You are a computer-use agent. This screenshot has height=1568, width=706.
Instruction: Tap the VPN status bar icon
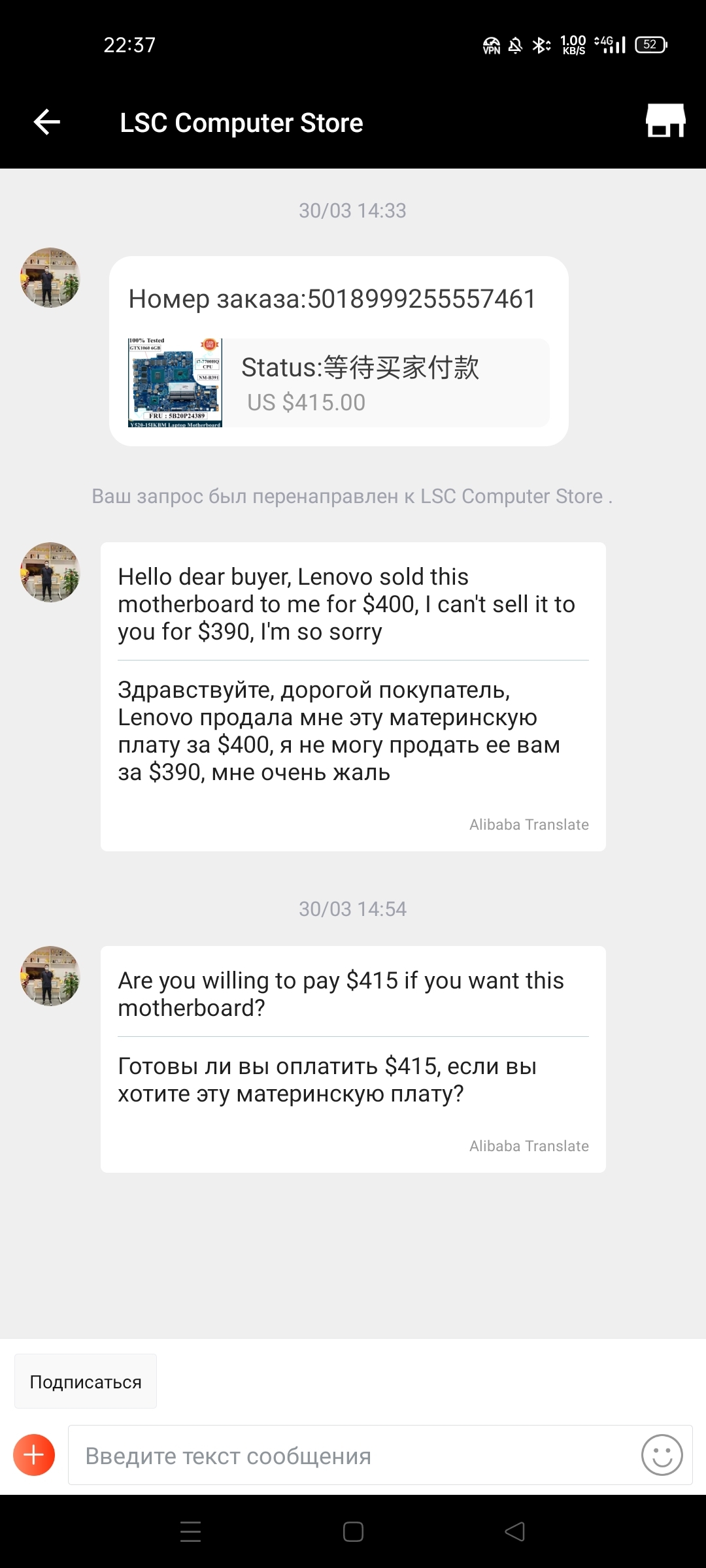point(491,45)
